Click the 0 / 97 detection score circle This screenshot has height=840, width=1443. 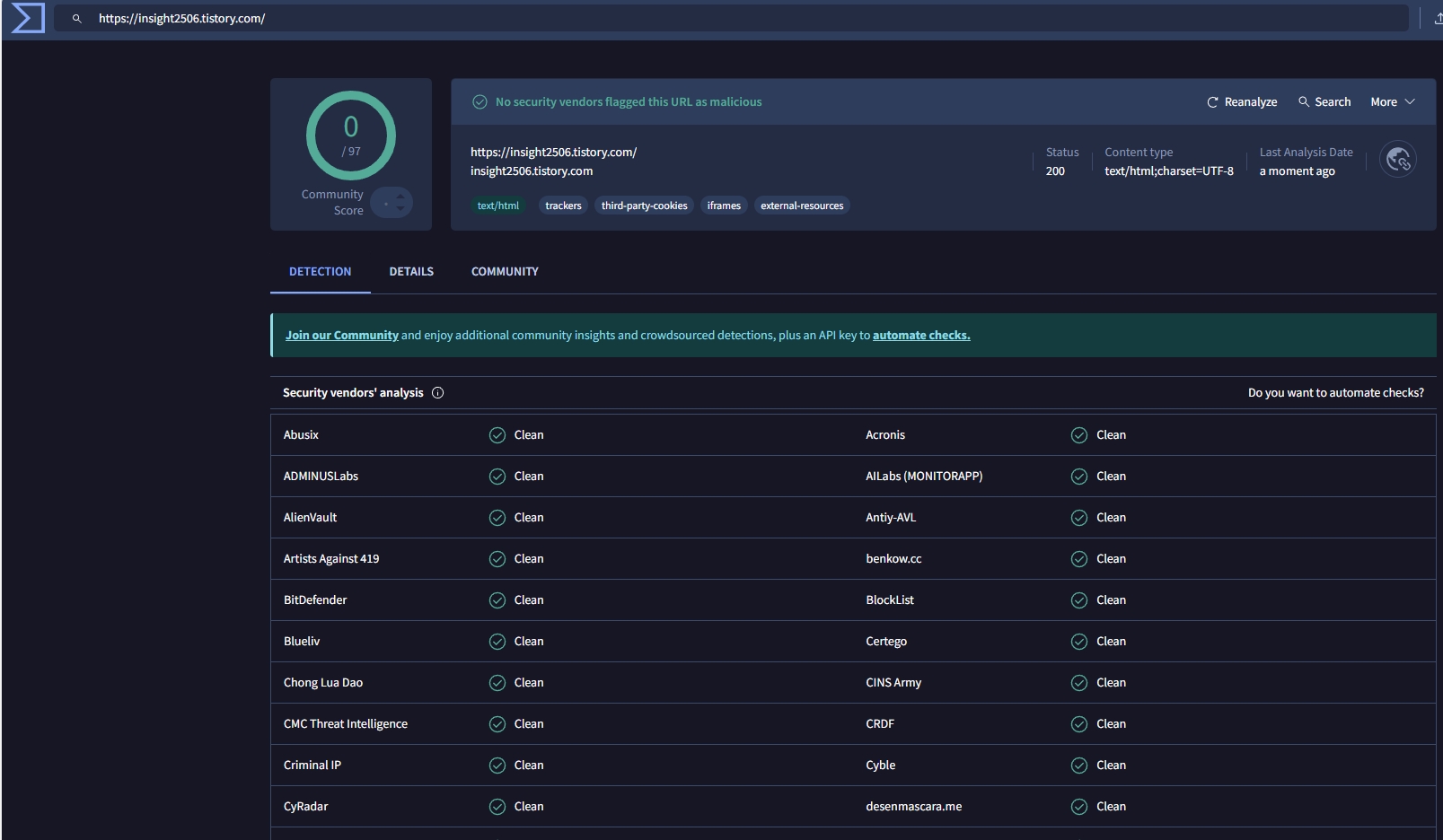coord(351,136)
